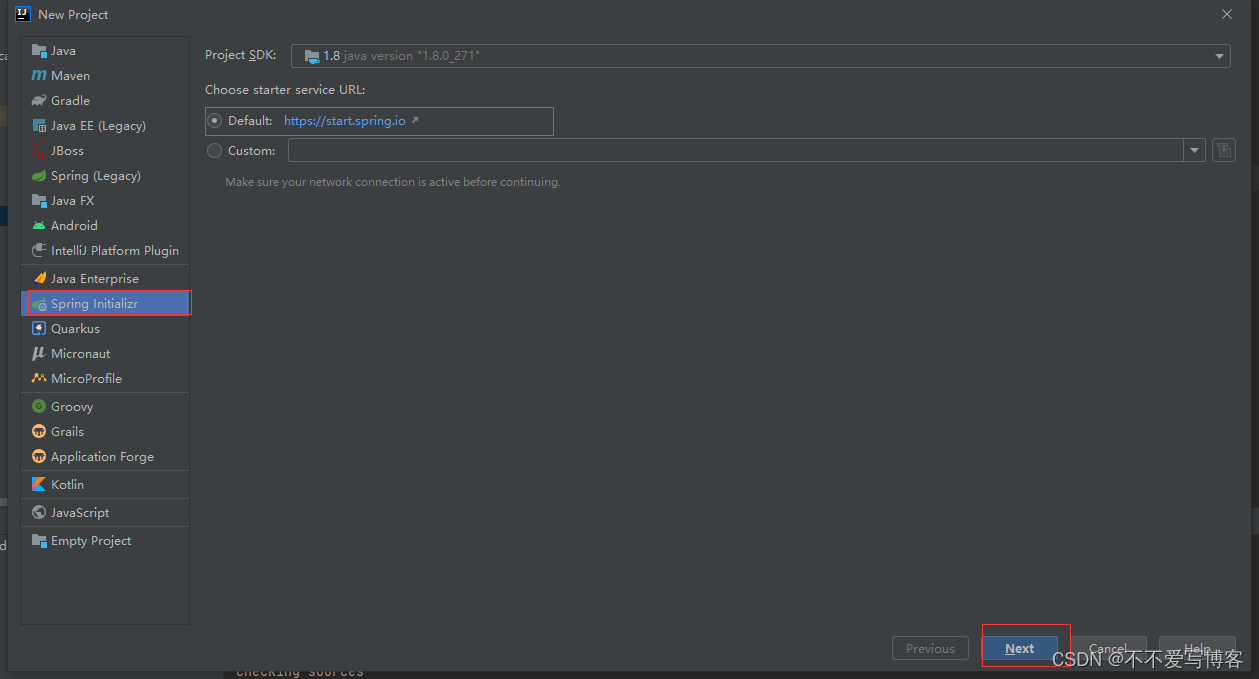Choose the Maven project type label
This screenshot has width=1259, height=679.
pos(70,76)
